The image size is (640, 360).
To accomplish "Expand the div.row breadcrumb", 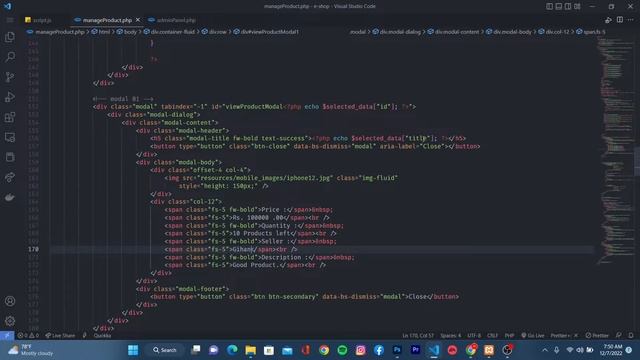I will [214, 32].
